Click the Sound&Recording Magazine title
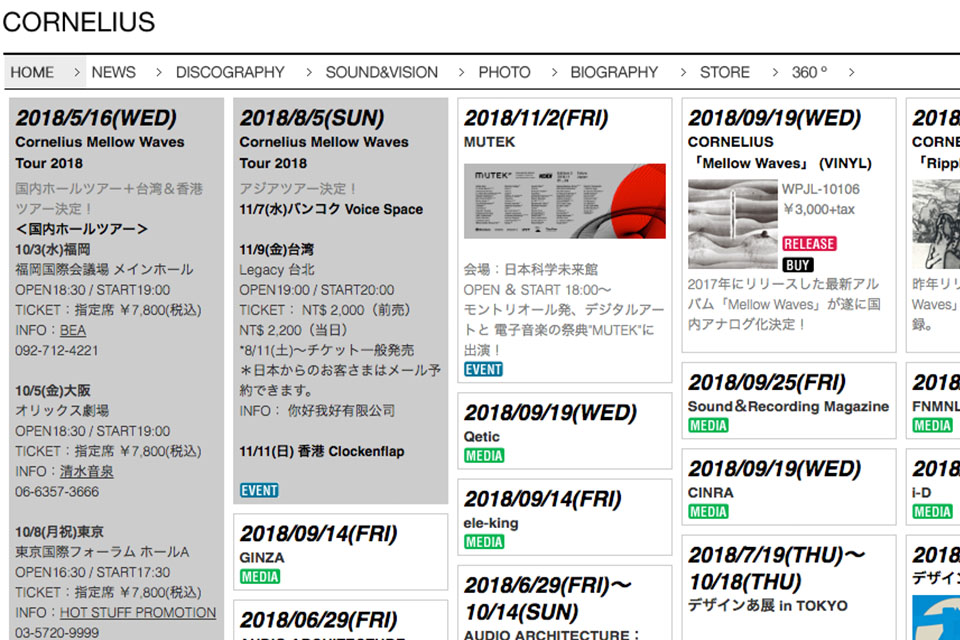This screenshot has width=960, height=640. coord(788,406)
